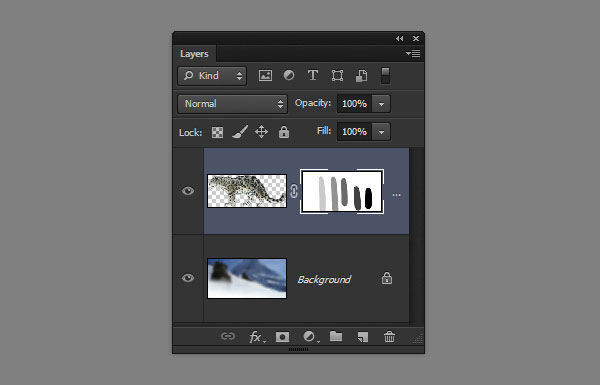The width and height of the screenshot is (600, 385).
Task: Filter layers by shape layers icon
Action: 337,75
